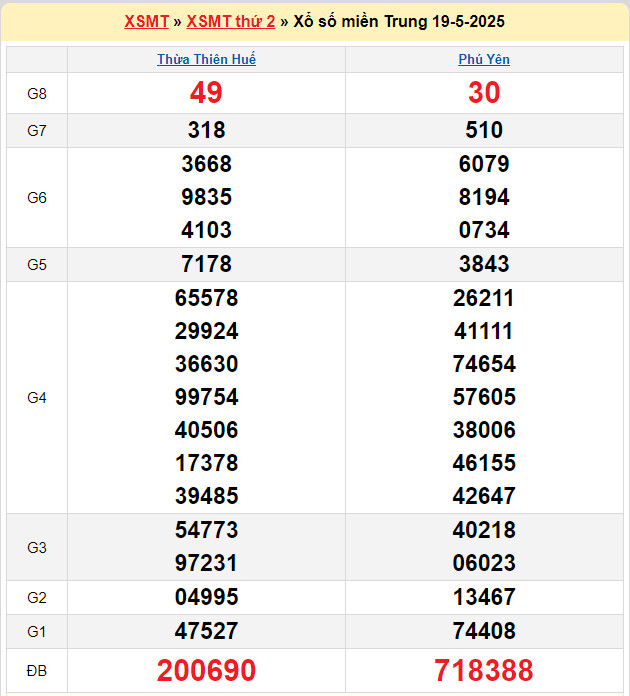Click G4 number 41111
630x696 pixels.
[x=484, y=331]
